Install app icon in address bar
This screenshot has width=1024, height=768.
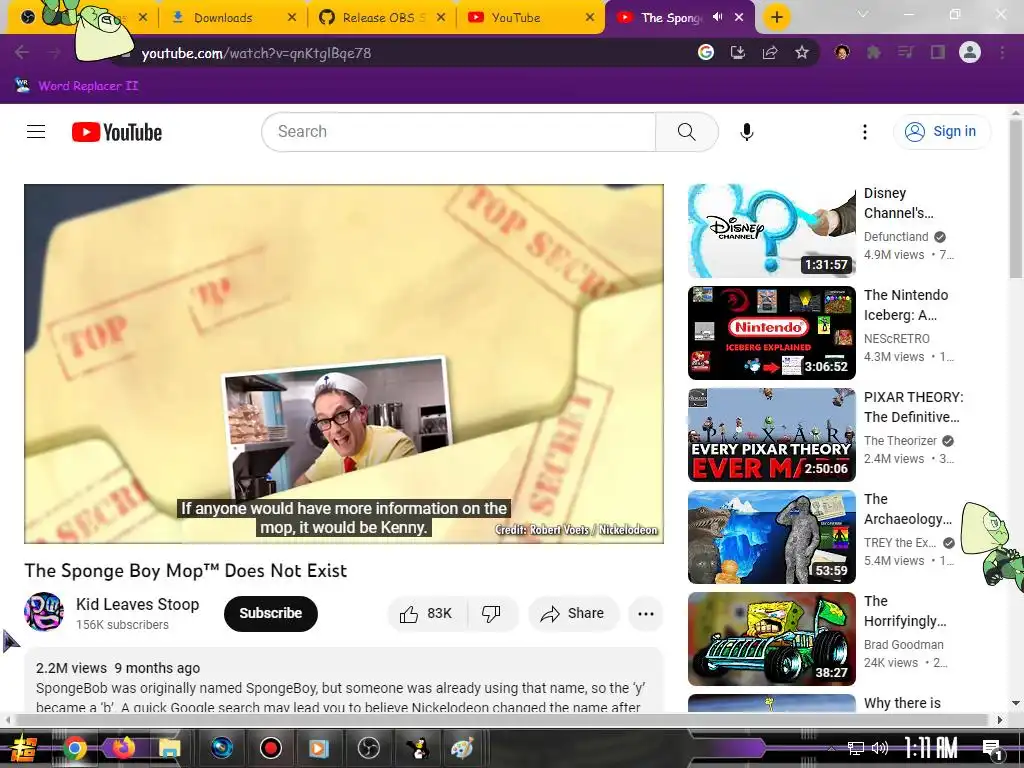[x=738, y=53]
